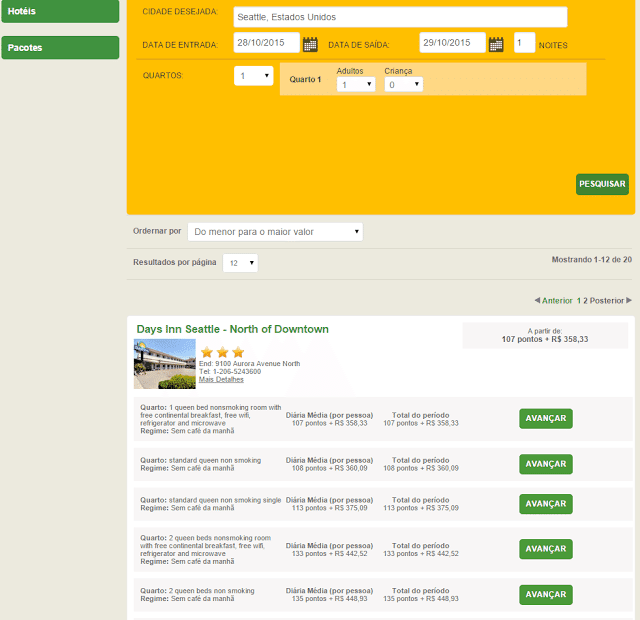Click the Days Inn three-star rating
Screen dimensions: 640x620
222,352
